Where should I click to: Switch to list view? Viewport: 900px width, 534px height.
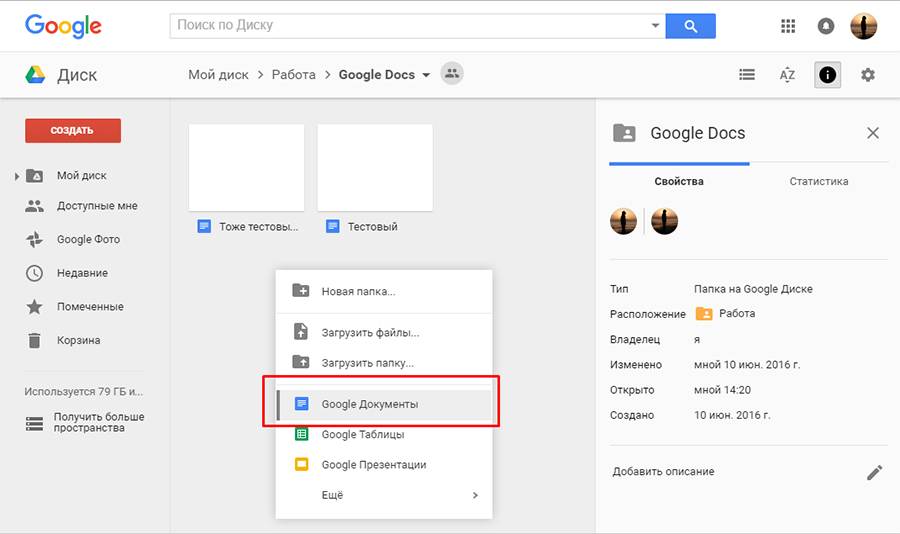(x=747, y=75)
